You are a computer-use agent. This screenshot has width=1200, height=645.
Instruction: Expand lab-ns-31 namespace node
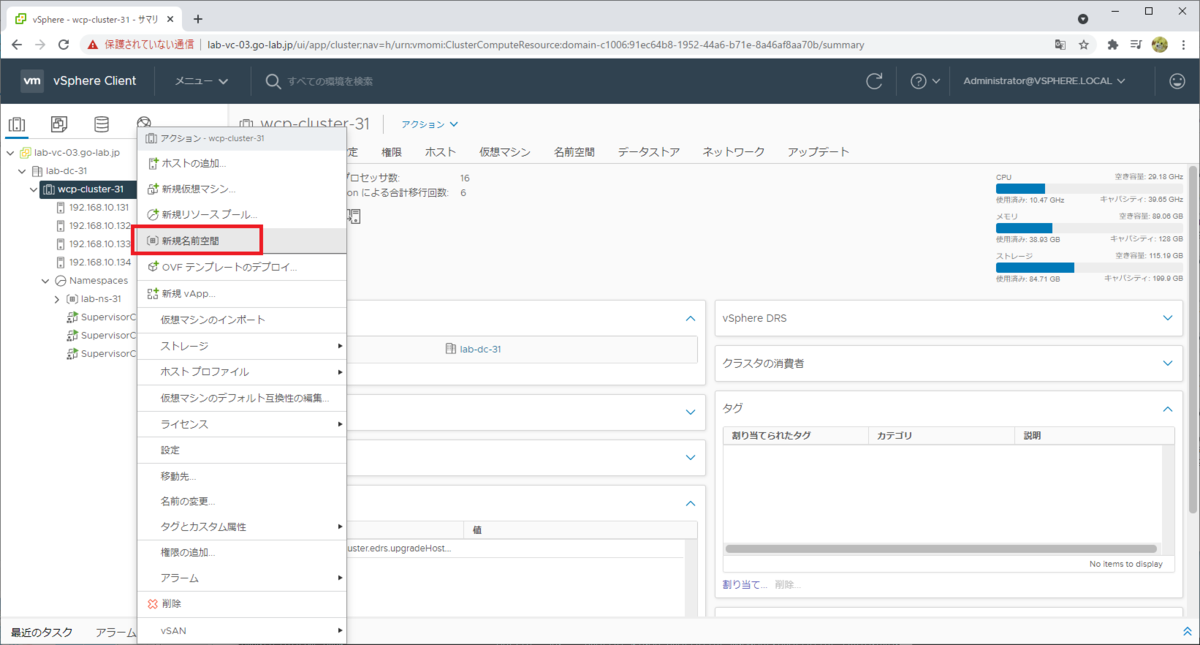point(57,299)
